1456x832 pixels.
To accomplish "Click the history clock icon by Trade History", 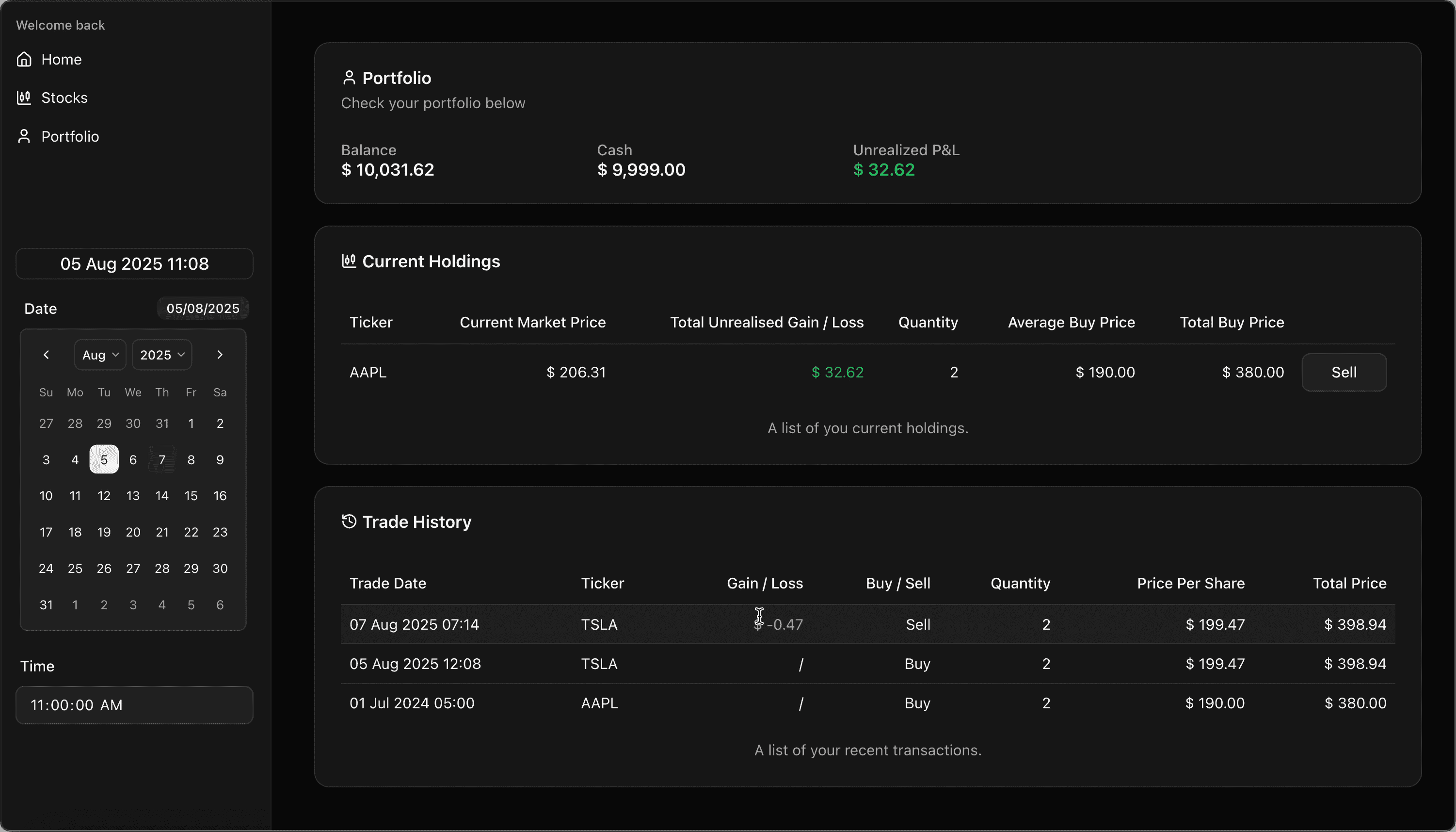I will pyautogui.click(x=349, y=522).
